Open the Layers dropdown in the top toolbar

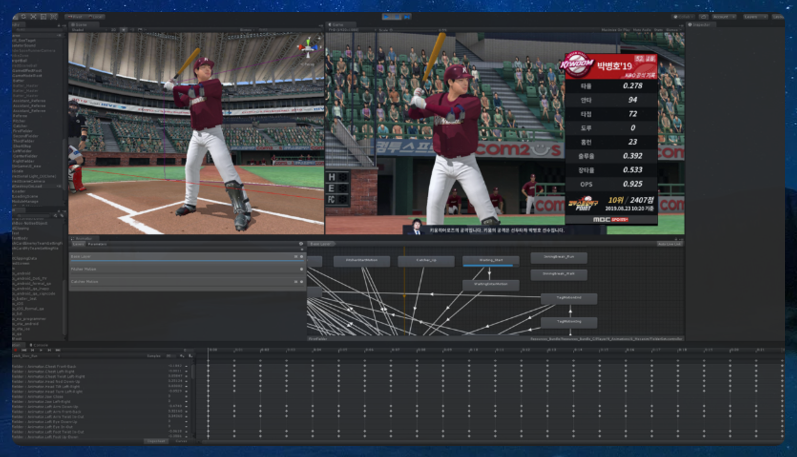755,17
